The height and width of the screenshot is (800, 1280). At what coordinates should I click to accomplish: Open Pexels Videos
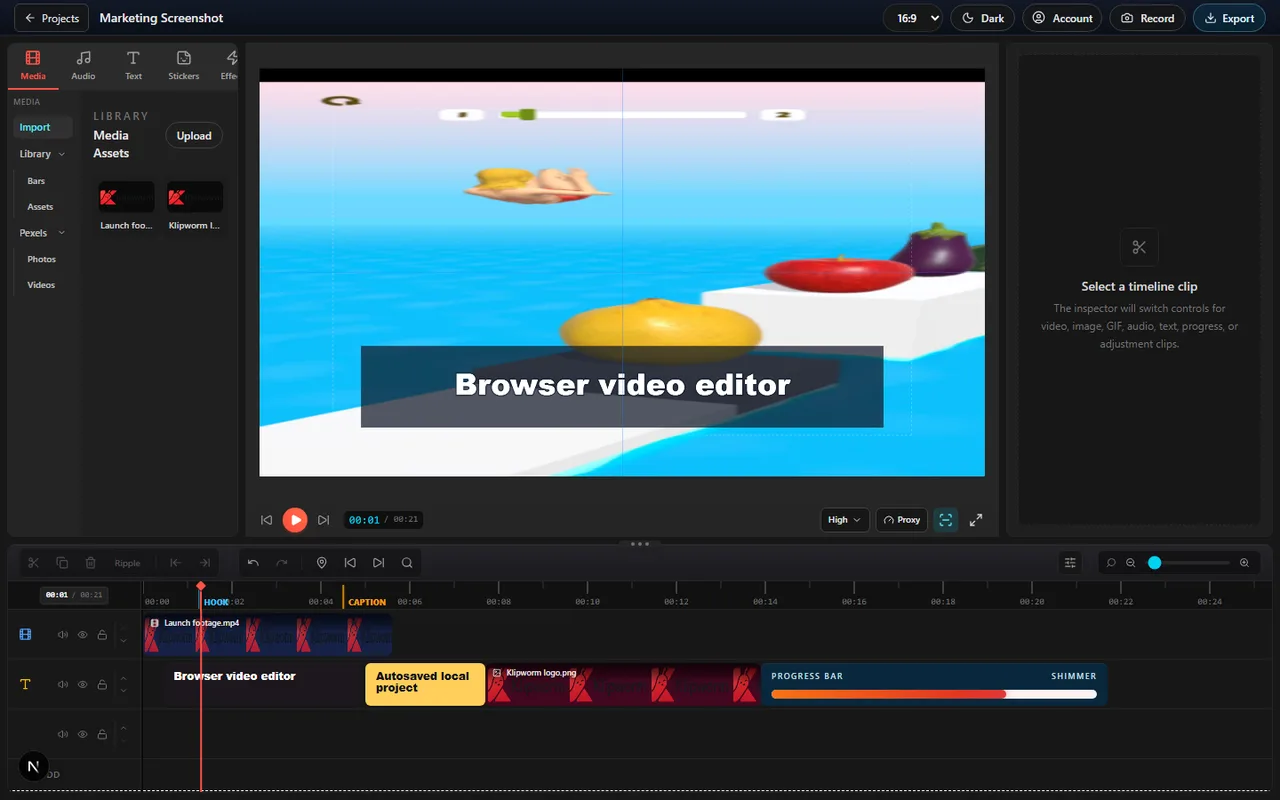click(41, 285)
